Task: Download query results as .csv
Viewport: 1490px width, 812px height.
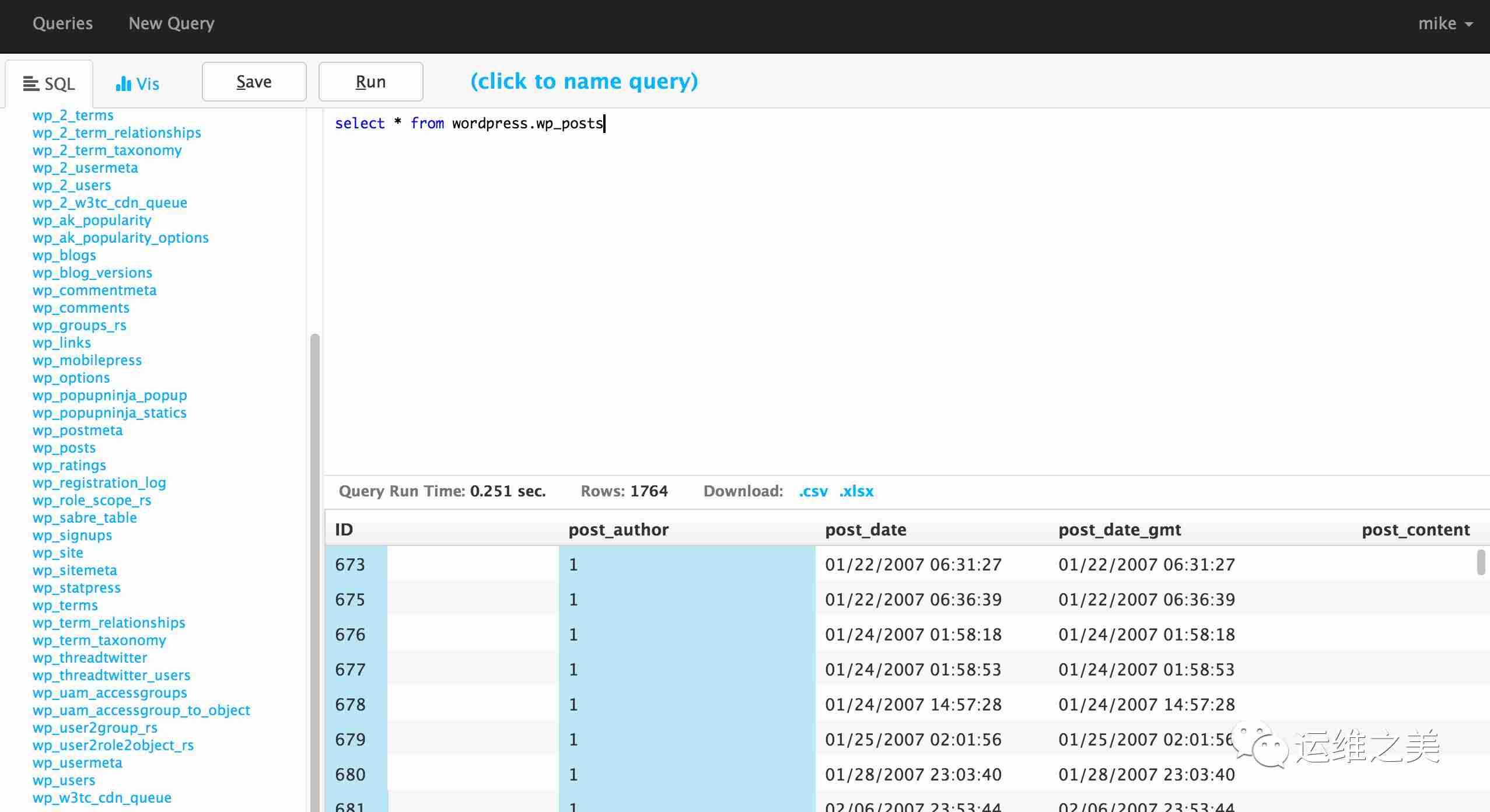Action: [x=812, y=491]
